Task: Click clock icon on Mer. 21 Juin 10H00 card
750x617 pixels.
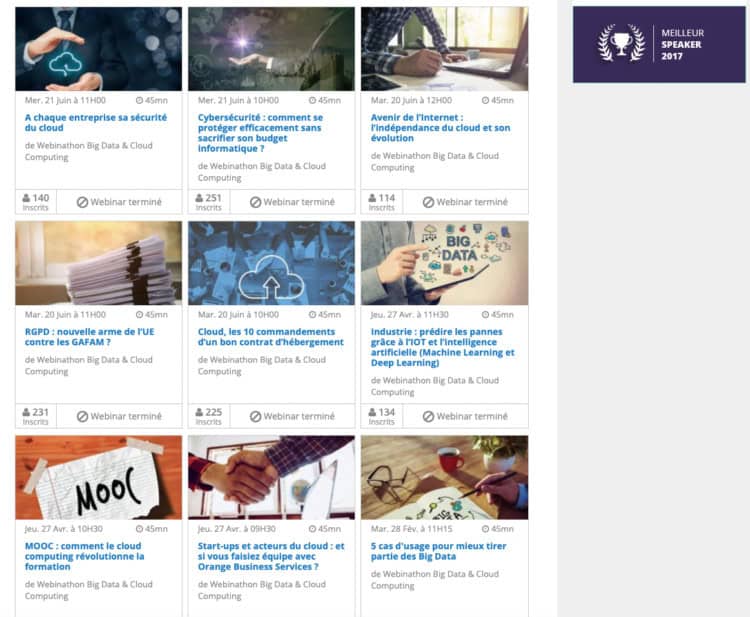Action: [312, 100]
